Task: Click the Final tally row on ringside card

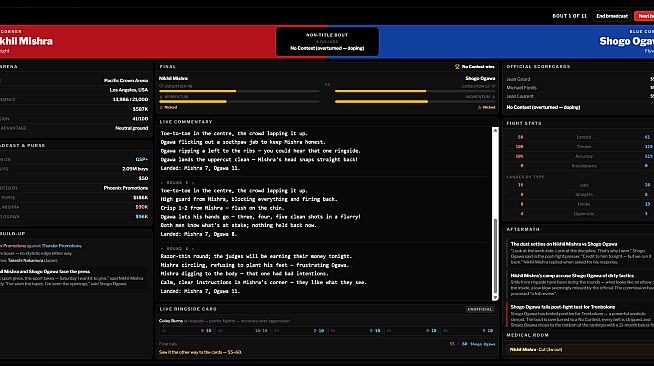Action: (x=327, y=344)
